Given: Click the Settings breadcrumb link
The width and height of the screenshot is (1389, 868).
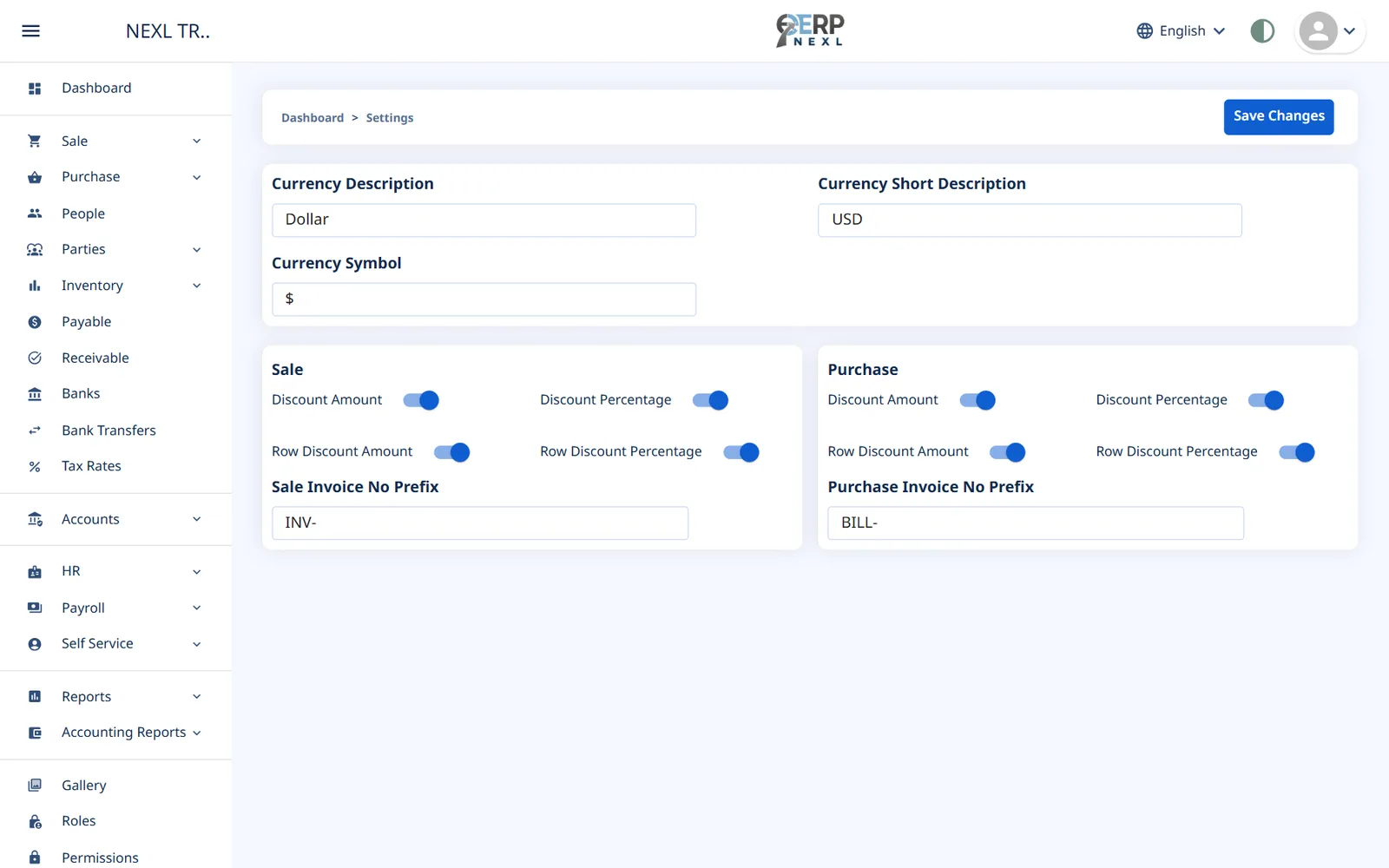Looking at the screenshot, I should click(390, 118).
